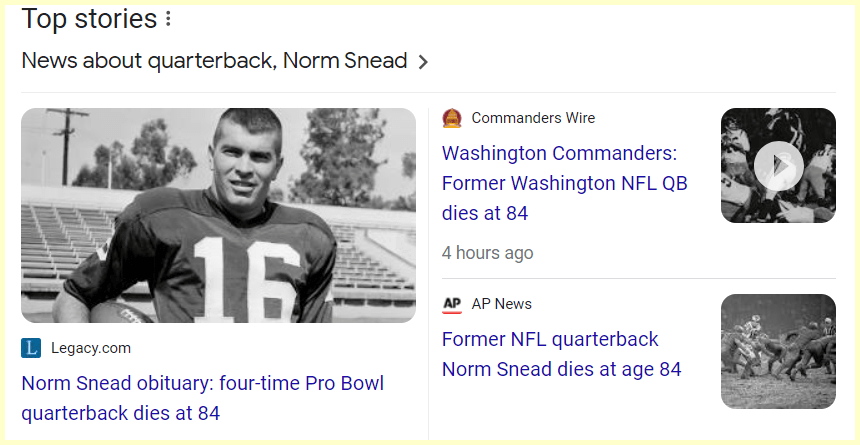860x445 pixels.
Task: Open the Legacy.com logo icon
Action: point(31,348)
